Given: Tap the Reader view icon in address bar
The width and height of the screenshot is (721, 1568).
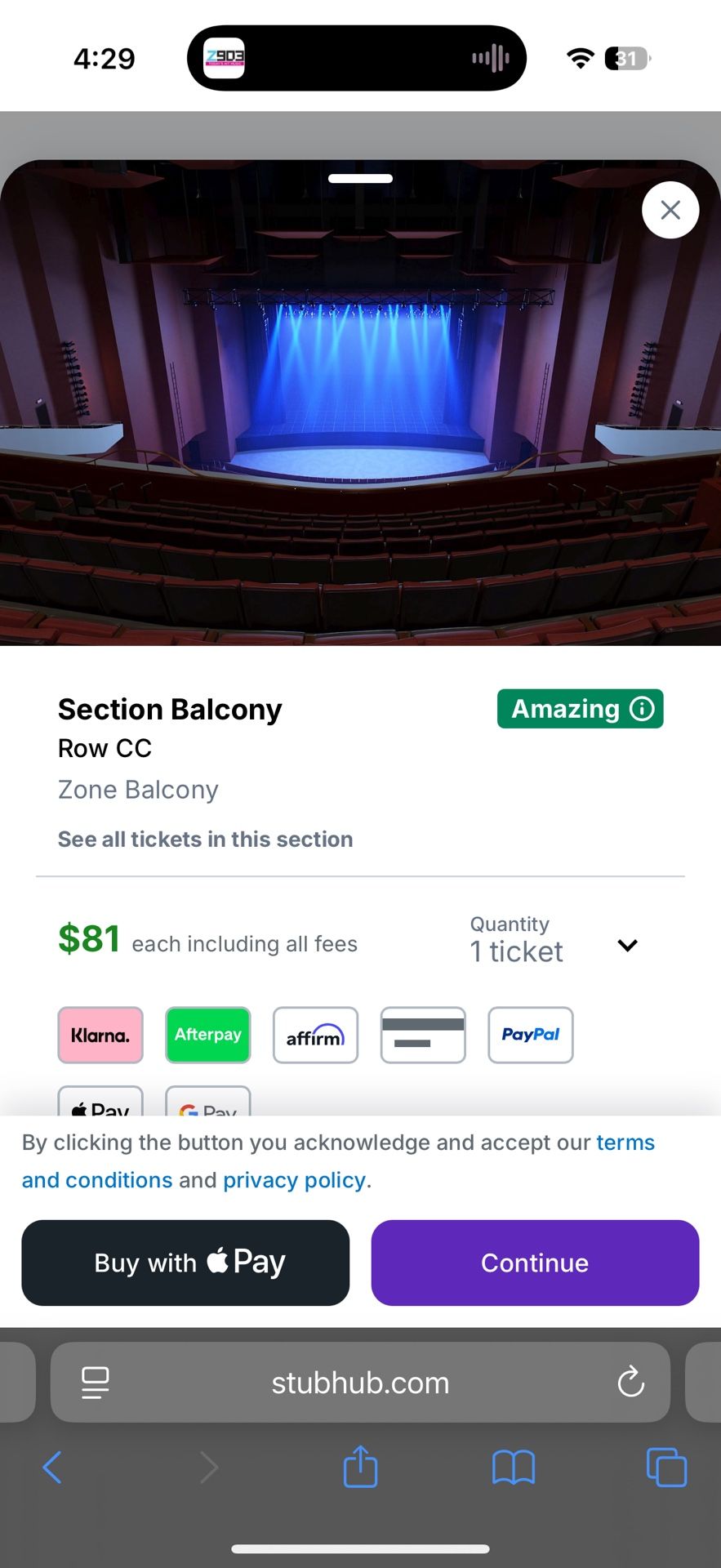Looking at the screenshot, I should point(94,1382).
